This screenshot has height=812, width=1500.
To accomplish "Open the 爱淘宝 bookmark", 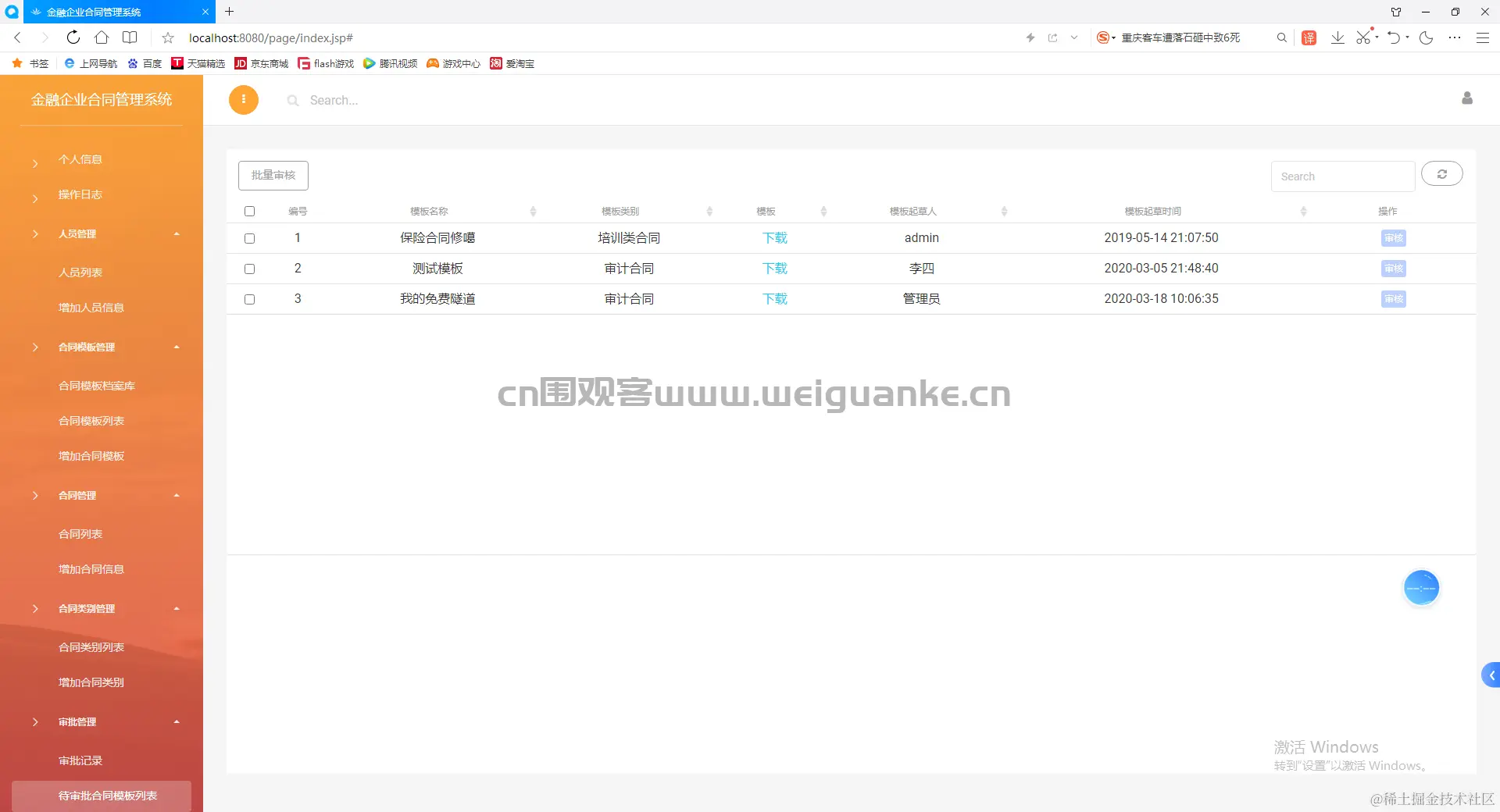I will point(512,63).
